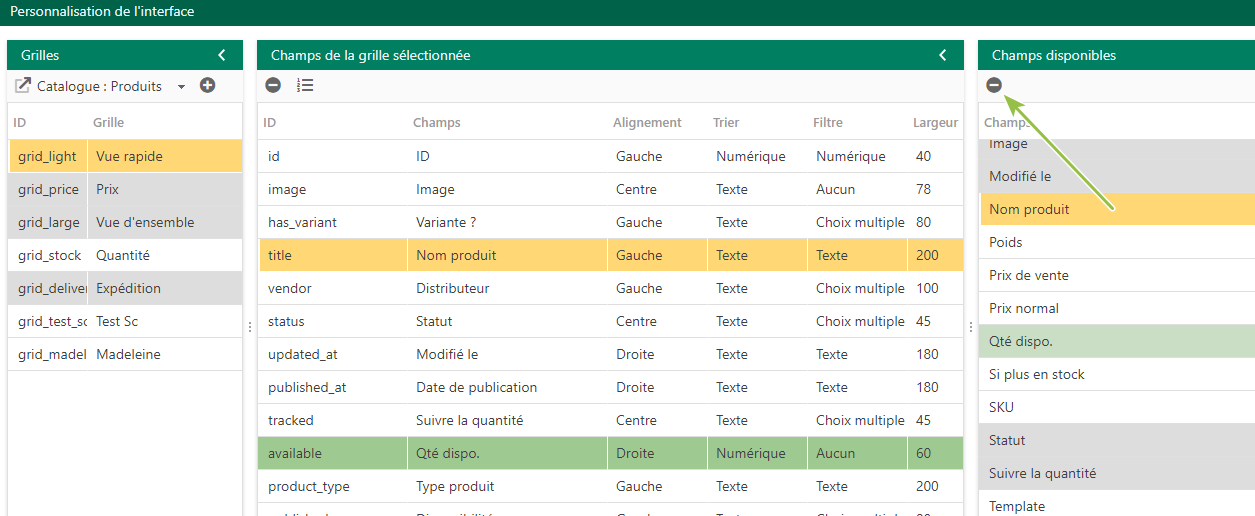This screenshot has height=516, width=1255.
Task: Click the add grid plus icon
Action: pyautogui.click(x=208, y=86)
